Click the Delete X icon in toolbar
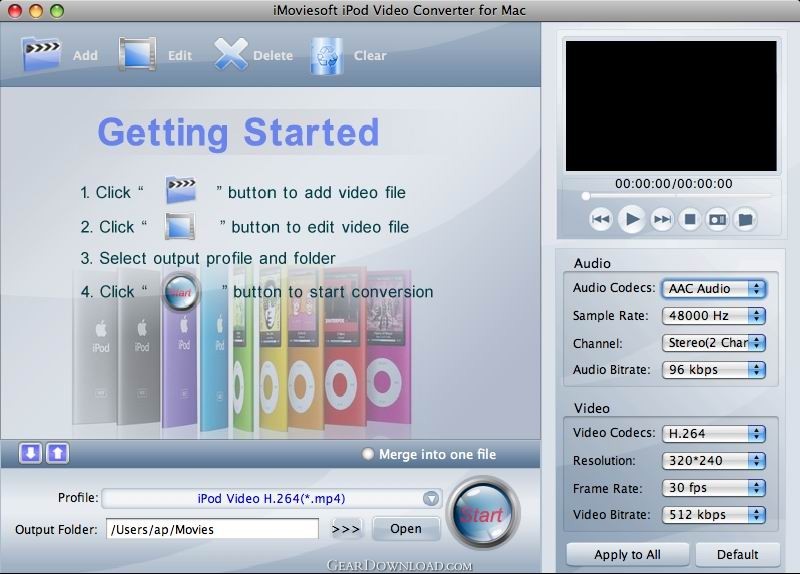Screen dimensions: 800x574 tap(231, 54)
